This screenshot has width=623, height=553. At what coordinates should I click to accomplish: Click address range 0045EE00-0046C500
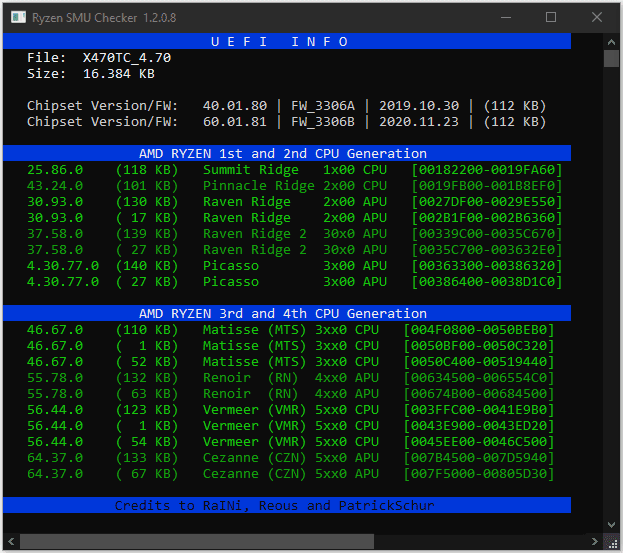(x=479, y=441)
